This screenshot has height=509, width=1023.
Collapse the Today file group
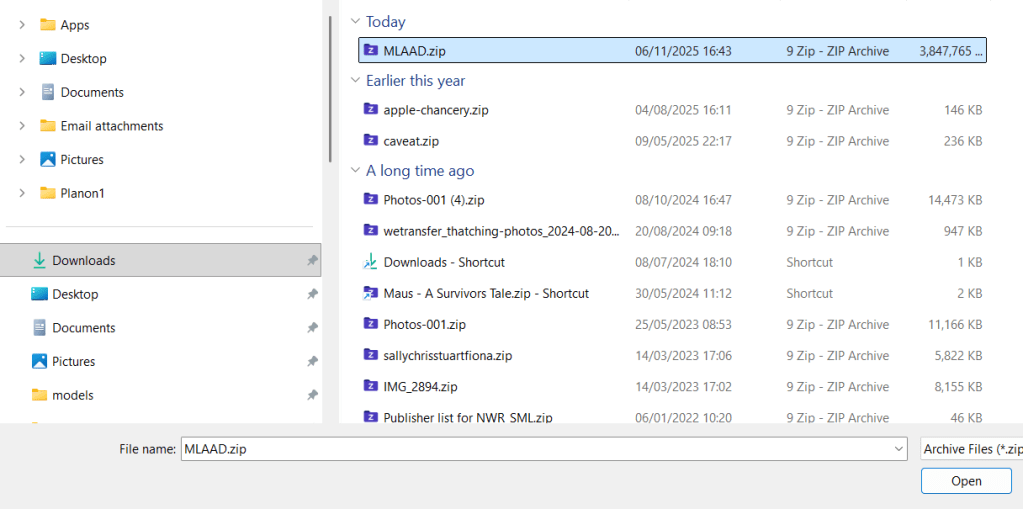355,22
